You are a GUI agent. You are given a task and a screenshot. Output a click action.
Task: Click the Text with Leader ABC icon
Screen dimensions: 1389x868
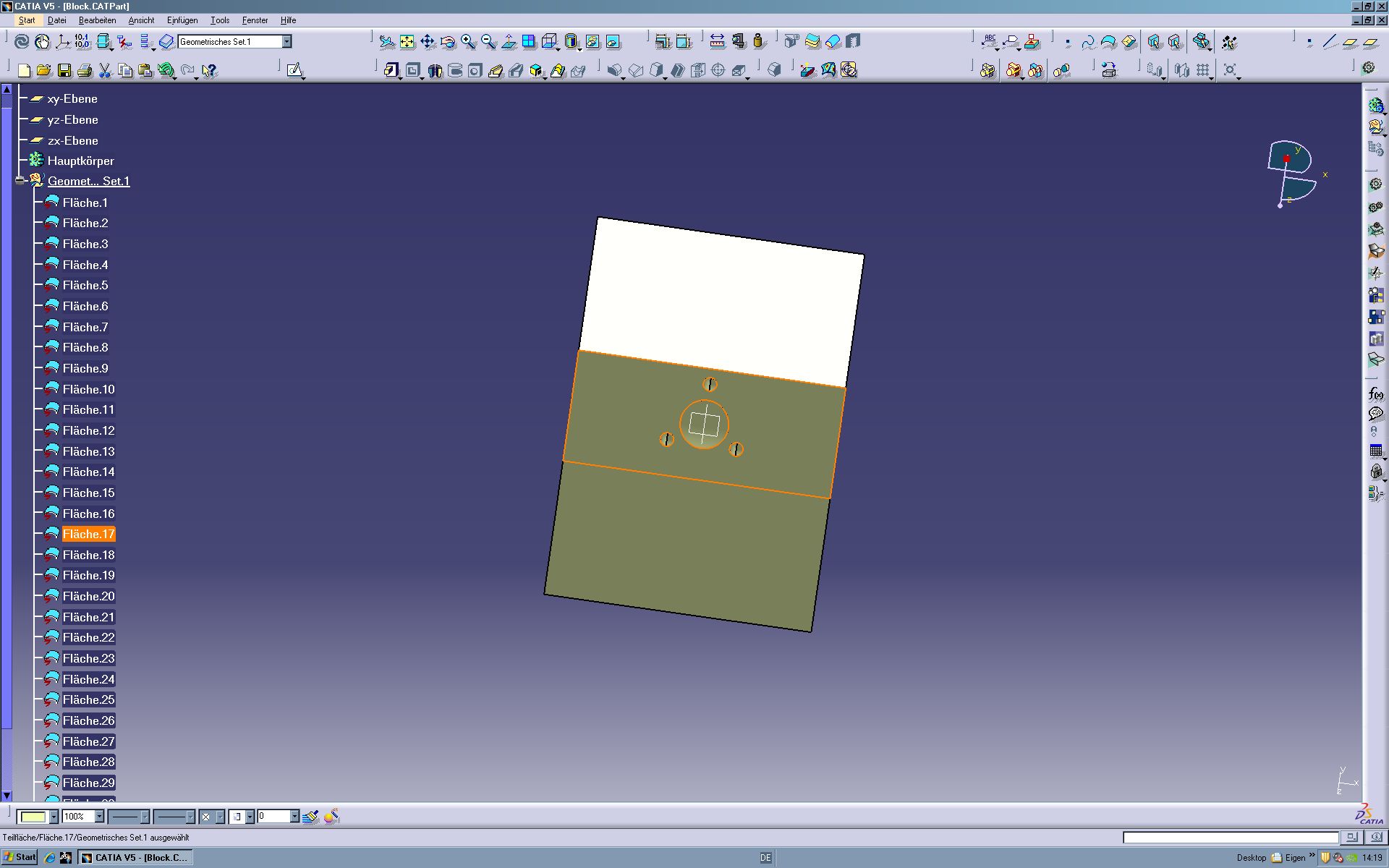[990, 42]
